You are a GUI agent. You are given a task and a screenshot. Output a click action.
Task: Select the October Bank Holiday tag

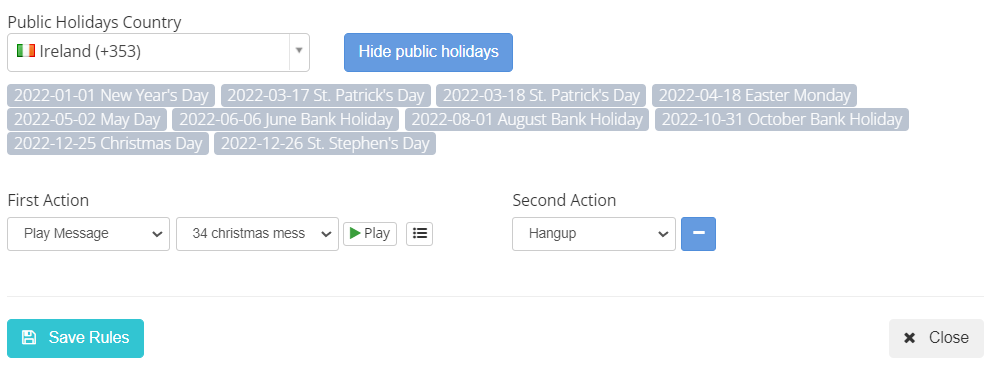[782, 119]
